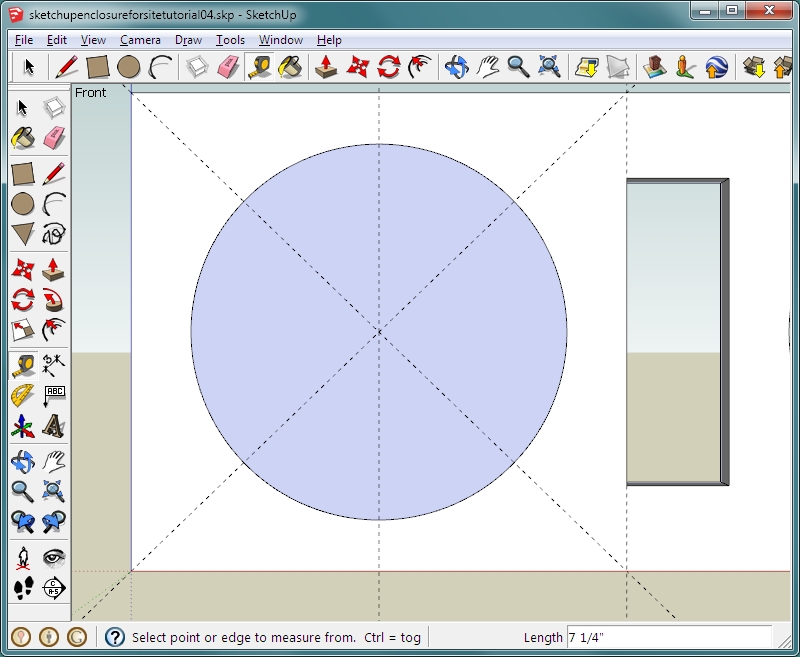Go to Next view camera icon
Viewport: 800px width, 657px height.
tap(54, 522)
